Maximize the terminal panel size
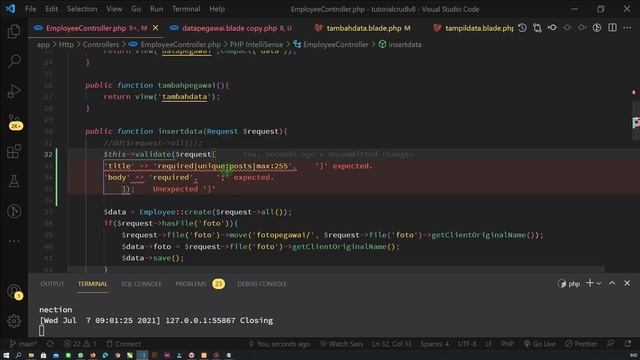 612,283
